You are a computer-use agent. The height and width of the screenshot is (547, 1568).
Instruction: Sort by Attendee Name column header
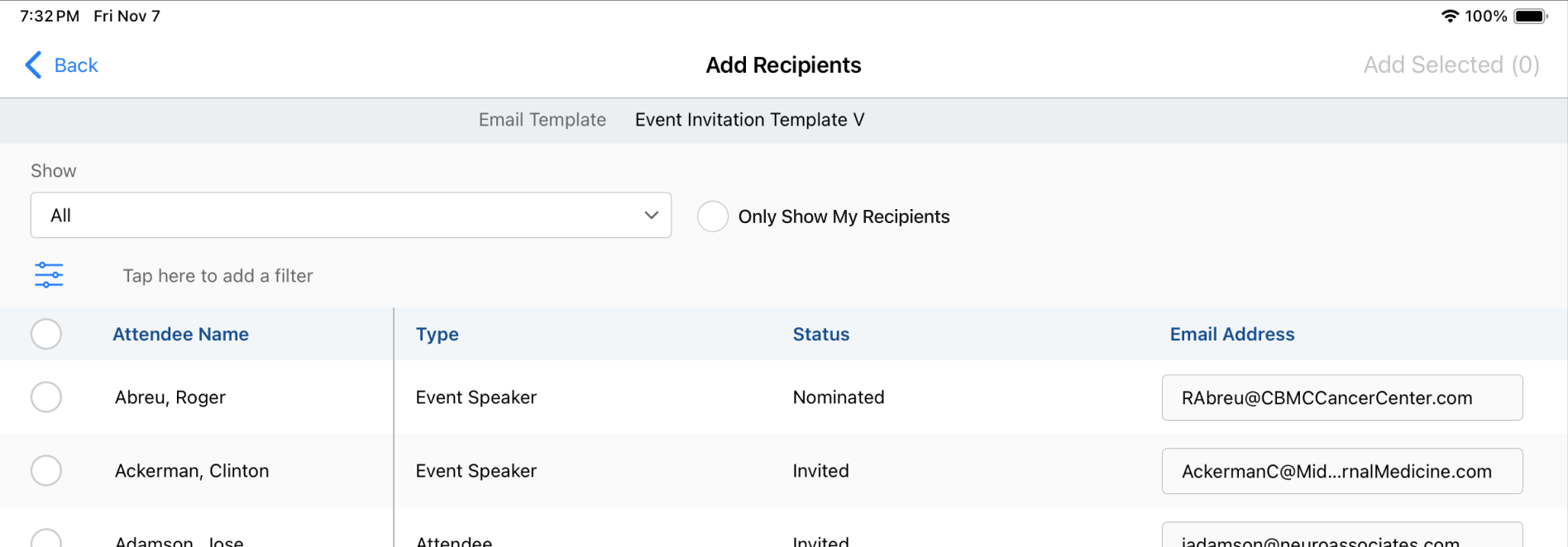(180, 335)
